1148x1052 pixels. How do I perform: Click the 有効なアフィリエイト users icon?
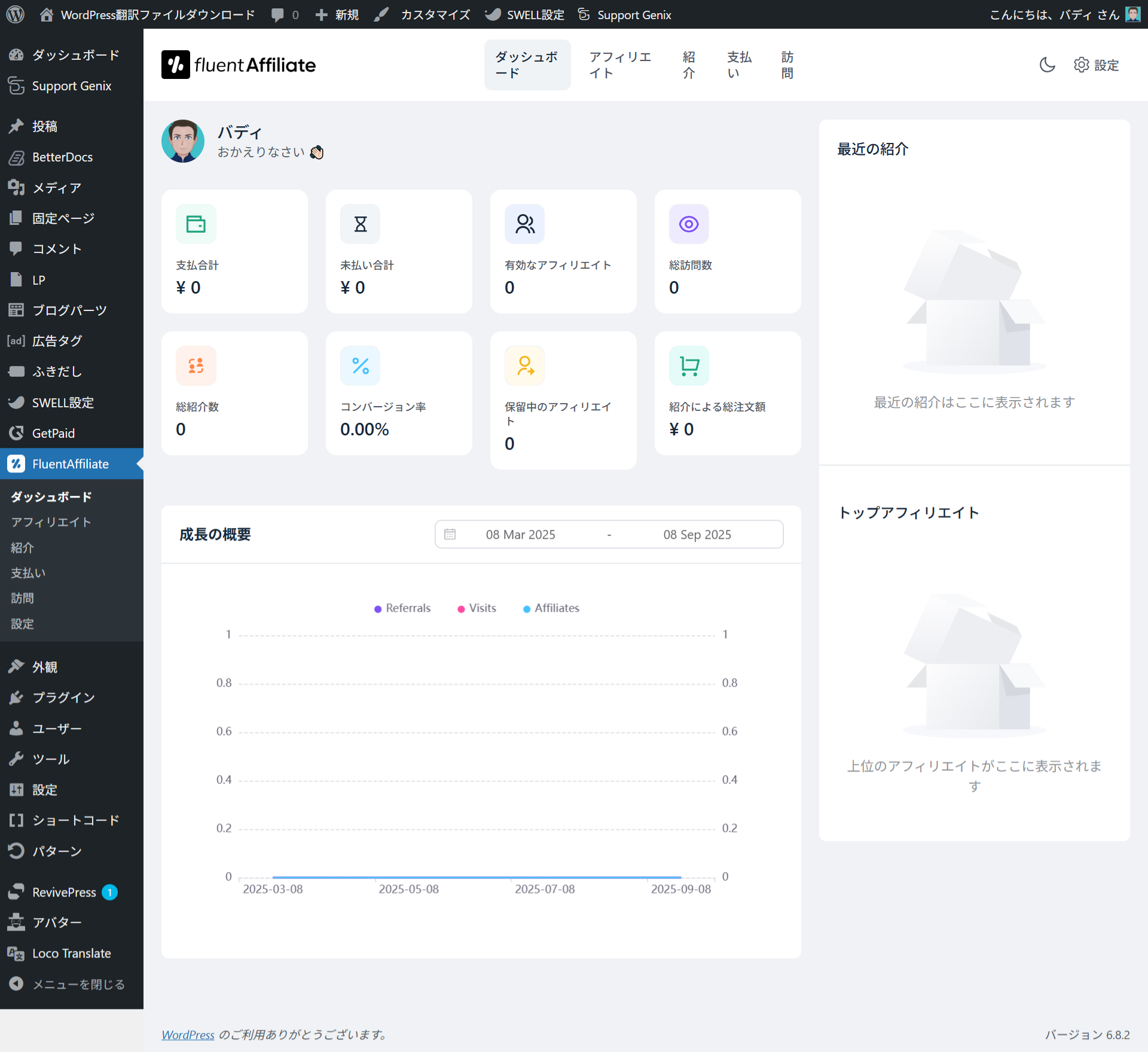(525, 224)
